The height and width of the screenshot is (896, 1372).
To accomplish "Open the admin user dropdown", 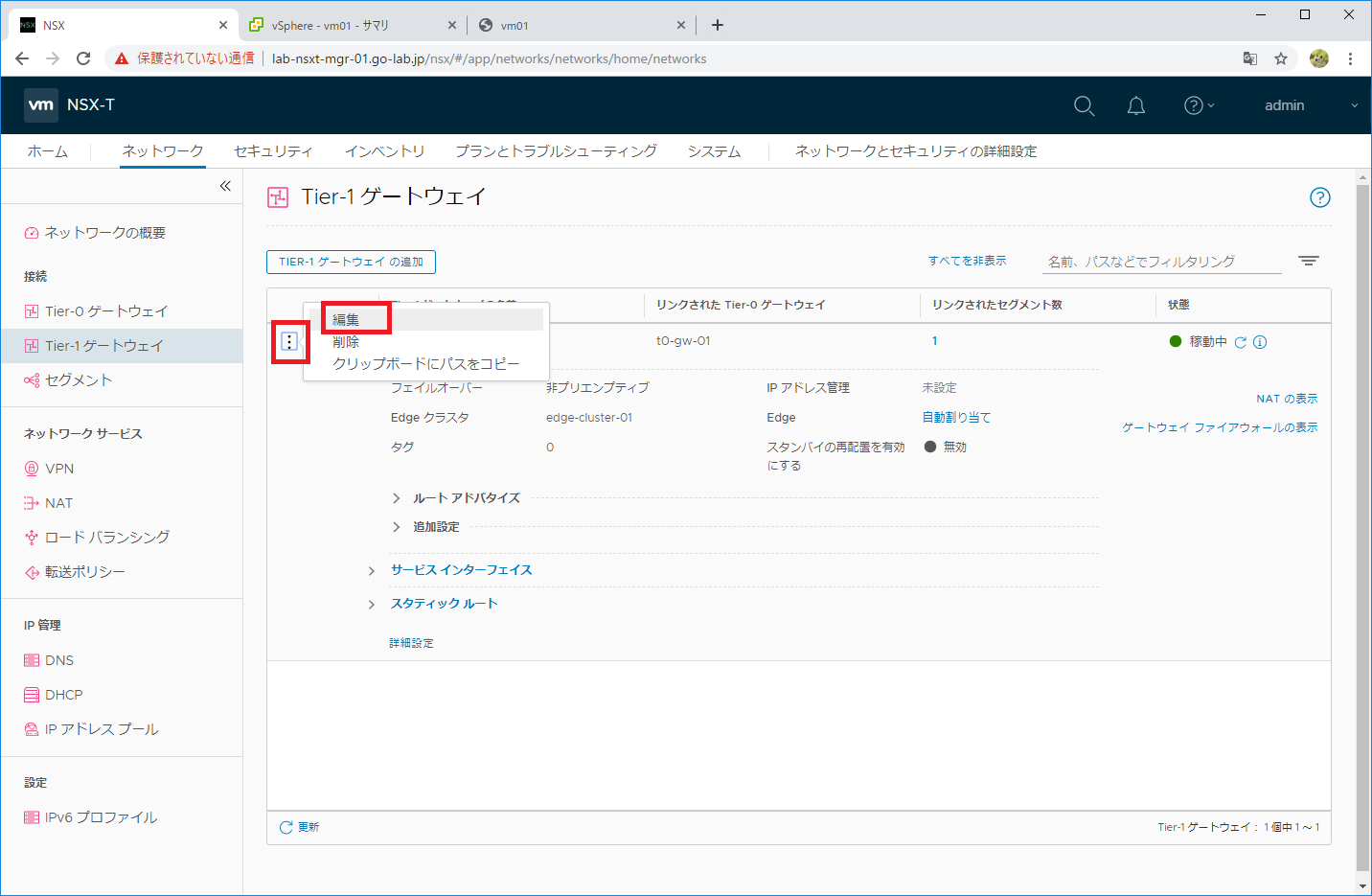I will click(x=1311, y=105).
